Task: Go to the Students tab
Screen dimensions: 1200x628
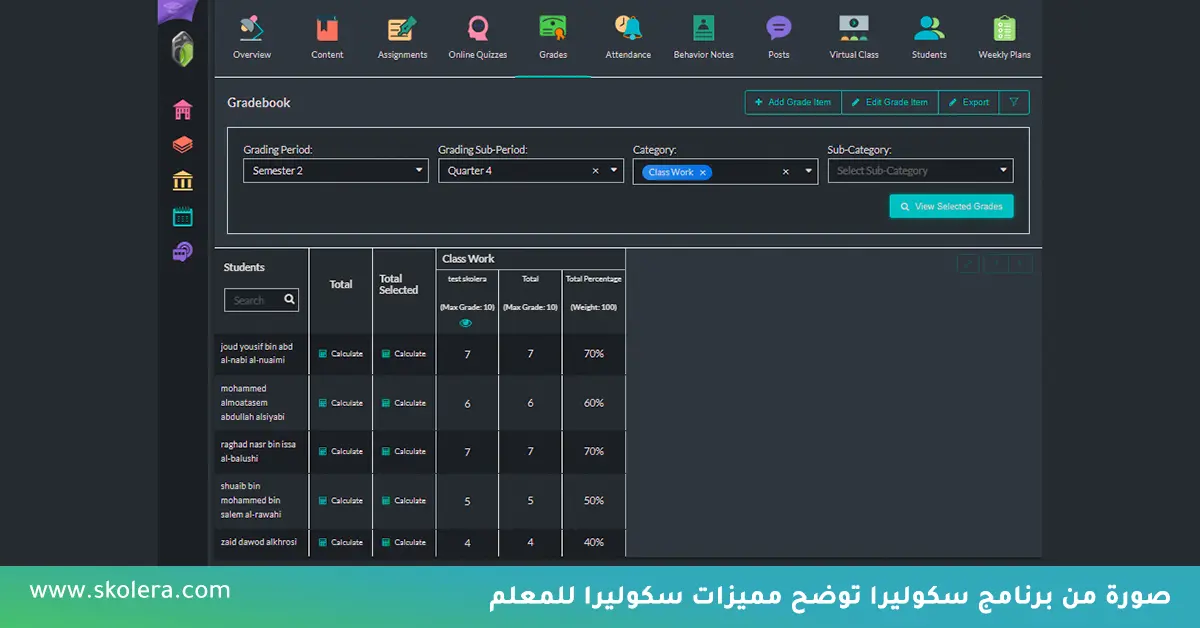Action: click(929, 38)
